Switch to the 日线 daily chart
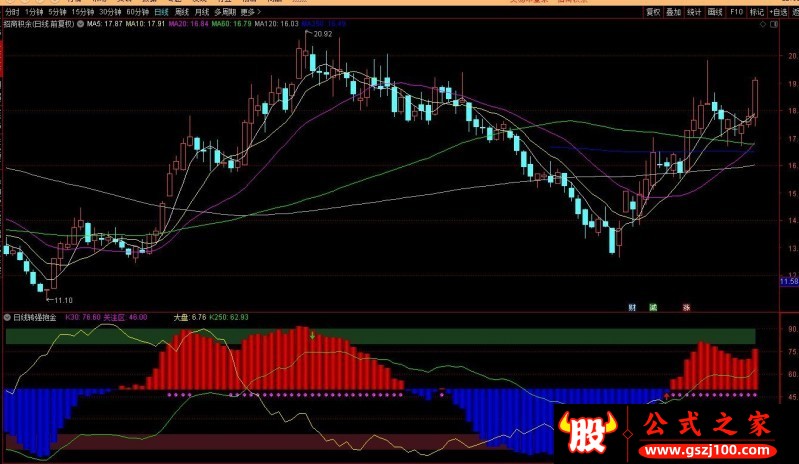The height and width of the screenshot is (464, 799). tap(161, 12)
